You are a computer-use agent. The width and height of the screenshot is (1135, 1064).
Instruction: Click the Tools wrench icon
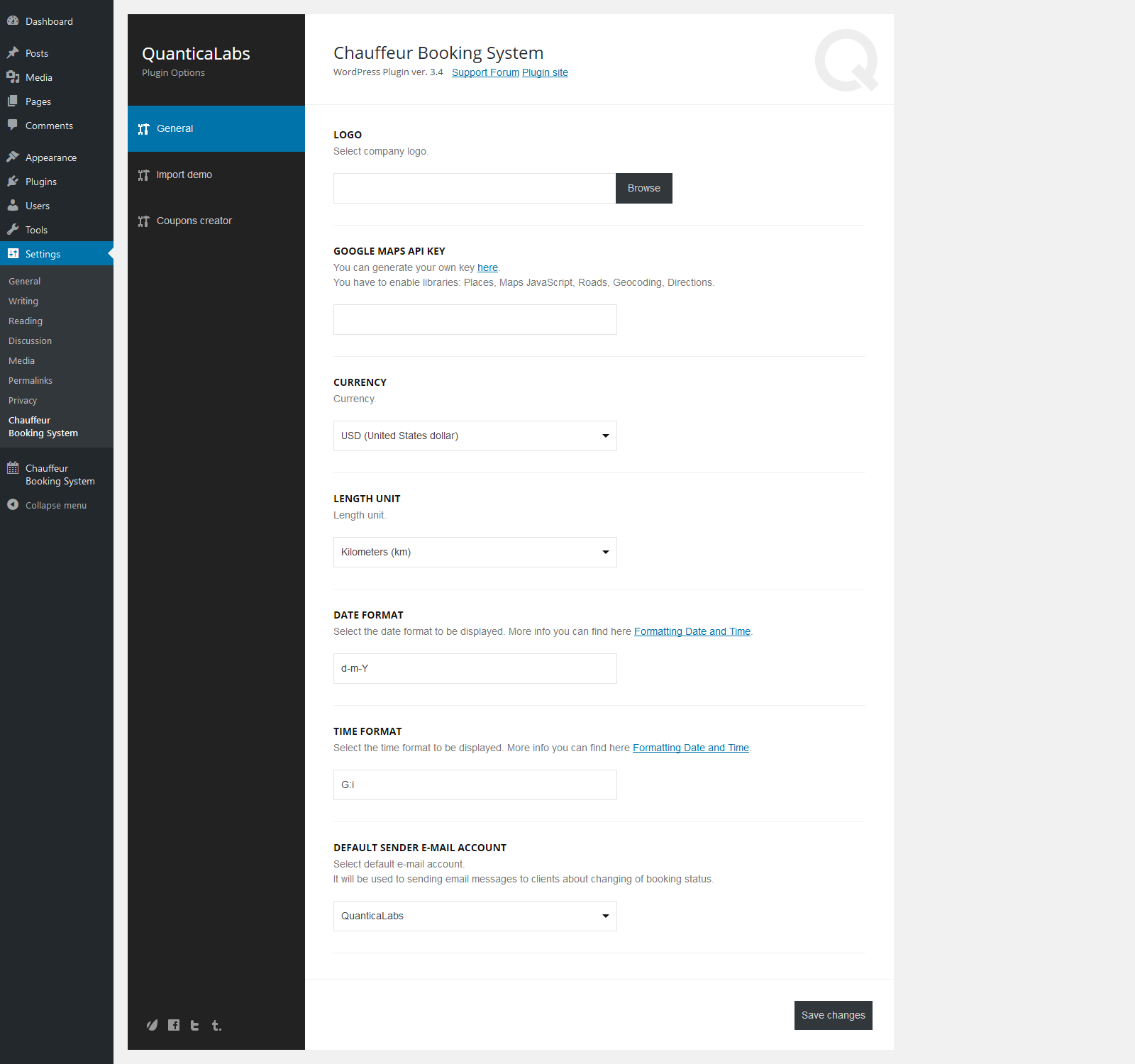point(13,229)
